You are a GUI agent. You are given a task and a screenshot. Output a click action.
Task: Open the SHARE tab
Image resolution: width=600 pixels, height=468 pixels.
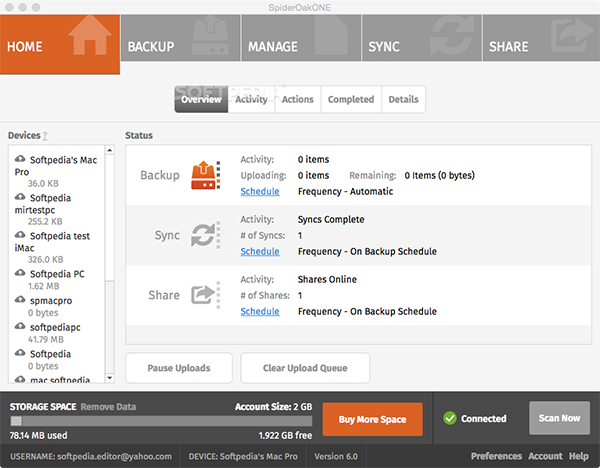[541, 38]
